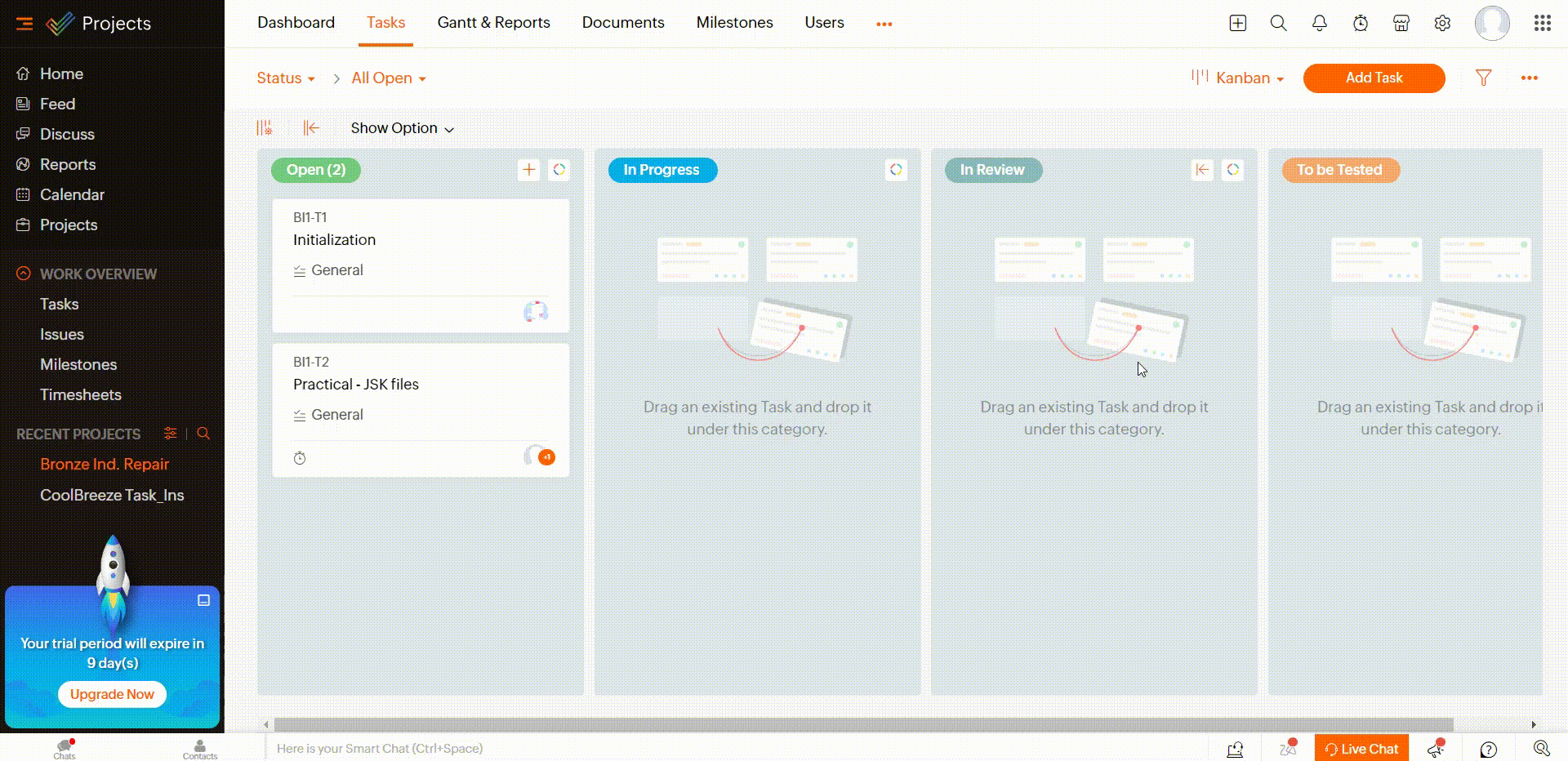
Task: Click the apps grid icon top right
Action: [1542, 23]
